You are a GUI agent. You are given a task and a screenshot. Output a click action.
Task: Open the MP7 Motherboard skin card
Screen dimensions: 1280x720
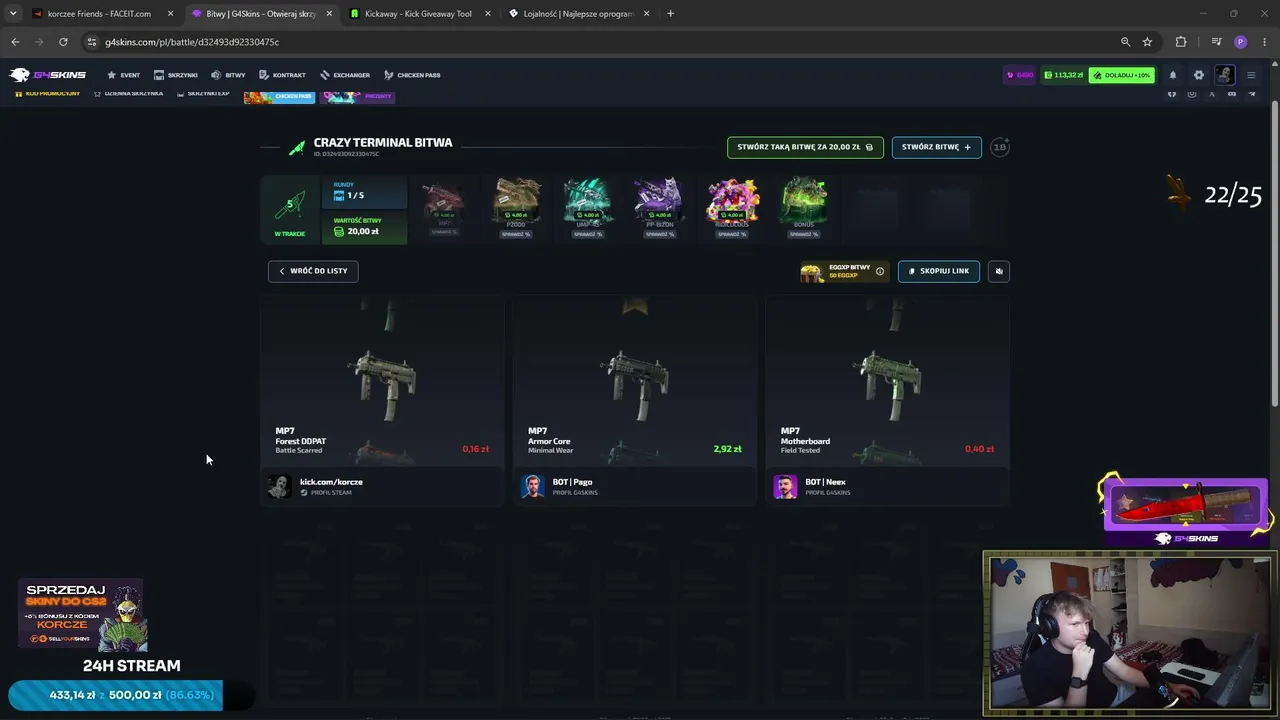[x=888, y=381]
